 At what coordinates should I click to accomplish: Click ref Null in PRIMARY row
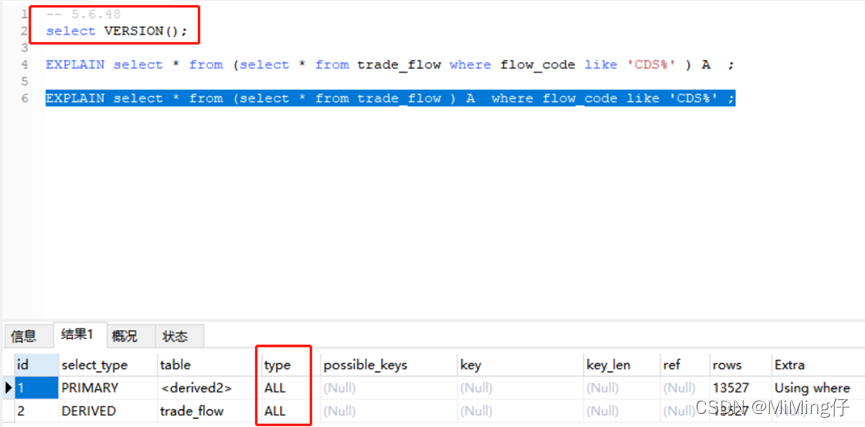pos(684,388)
